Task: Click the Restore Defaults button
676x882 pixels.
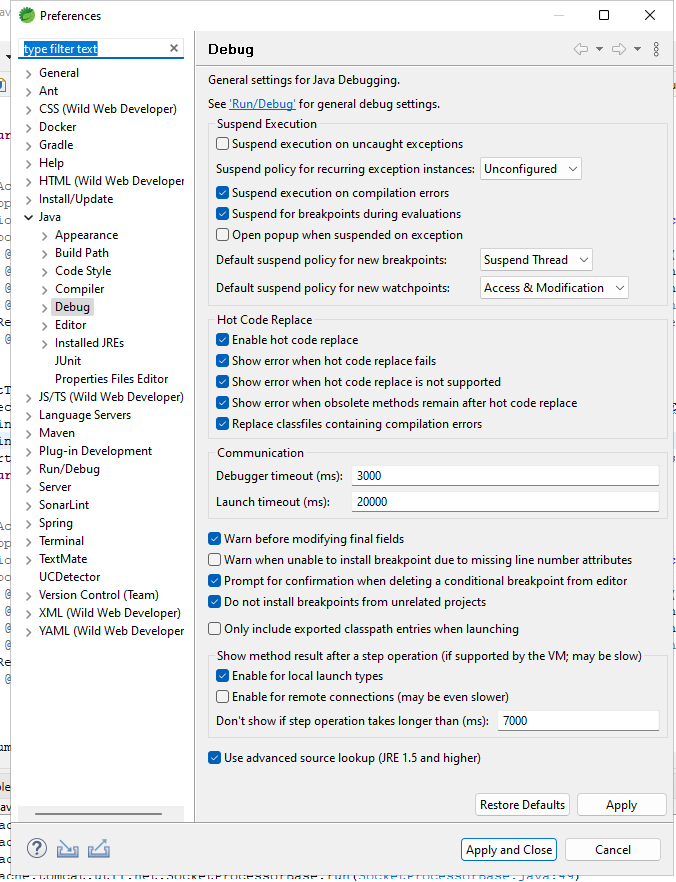Action: click(522, 805)
